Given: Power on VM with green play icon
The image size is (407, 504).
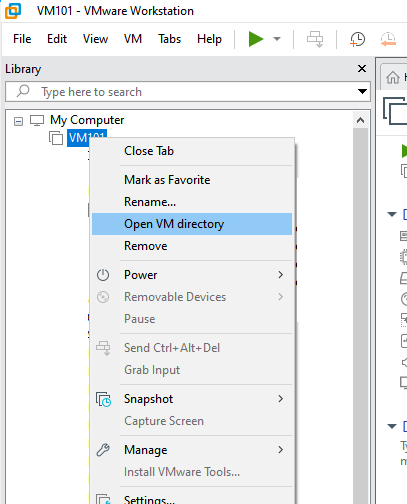Looking at the screenshot, I should pyautogui.click(x=256, y=39).
